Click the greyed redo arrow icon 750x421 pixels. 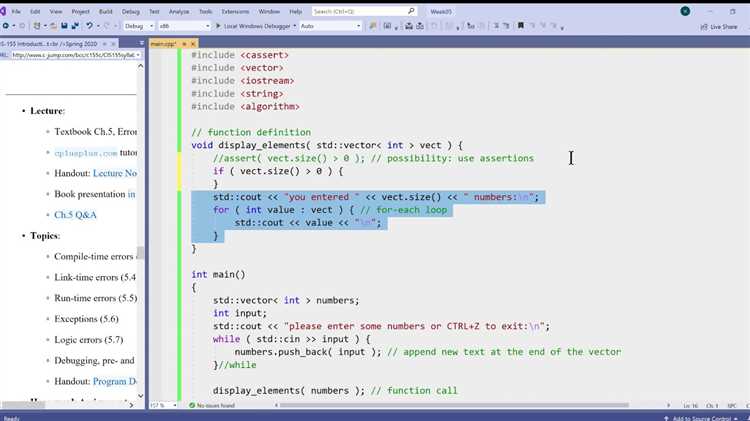pyautogui.click(x=107, y=26)
